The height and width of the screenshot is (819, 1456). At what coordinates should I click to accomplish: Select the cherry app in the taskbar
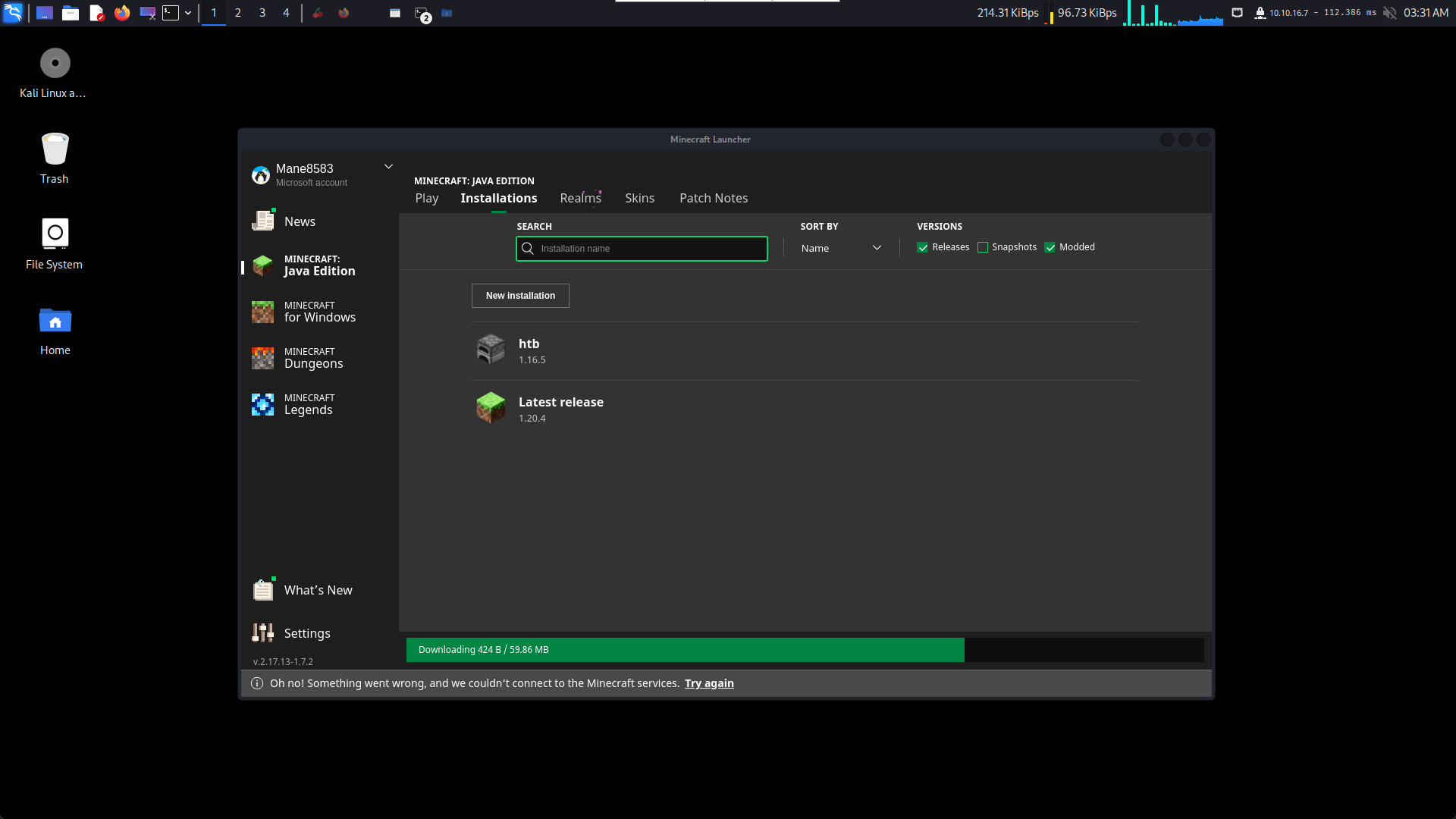[x=318, y=13]
